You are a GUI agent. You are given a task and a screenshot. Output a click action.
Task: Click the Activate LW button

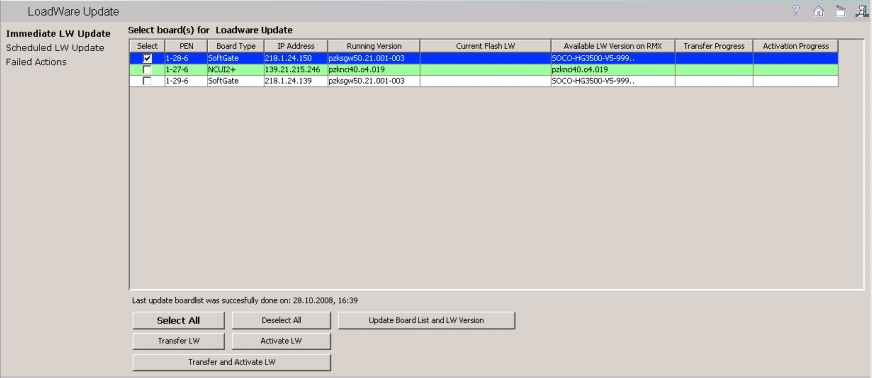pyautogui.click(x=281, y=341)
